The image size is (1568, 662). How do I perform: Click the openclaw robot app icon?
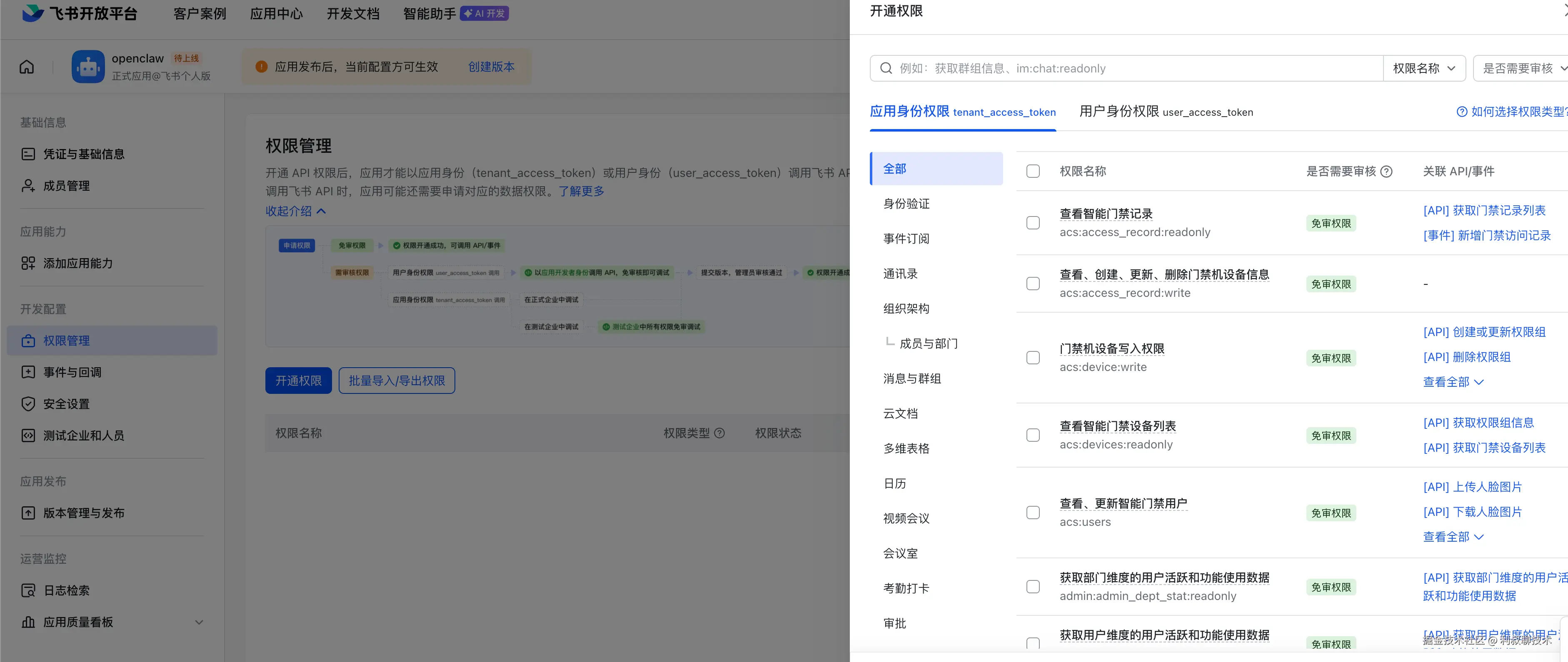pos(88,67)
